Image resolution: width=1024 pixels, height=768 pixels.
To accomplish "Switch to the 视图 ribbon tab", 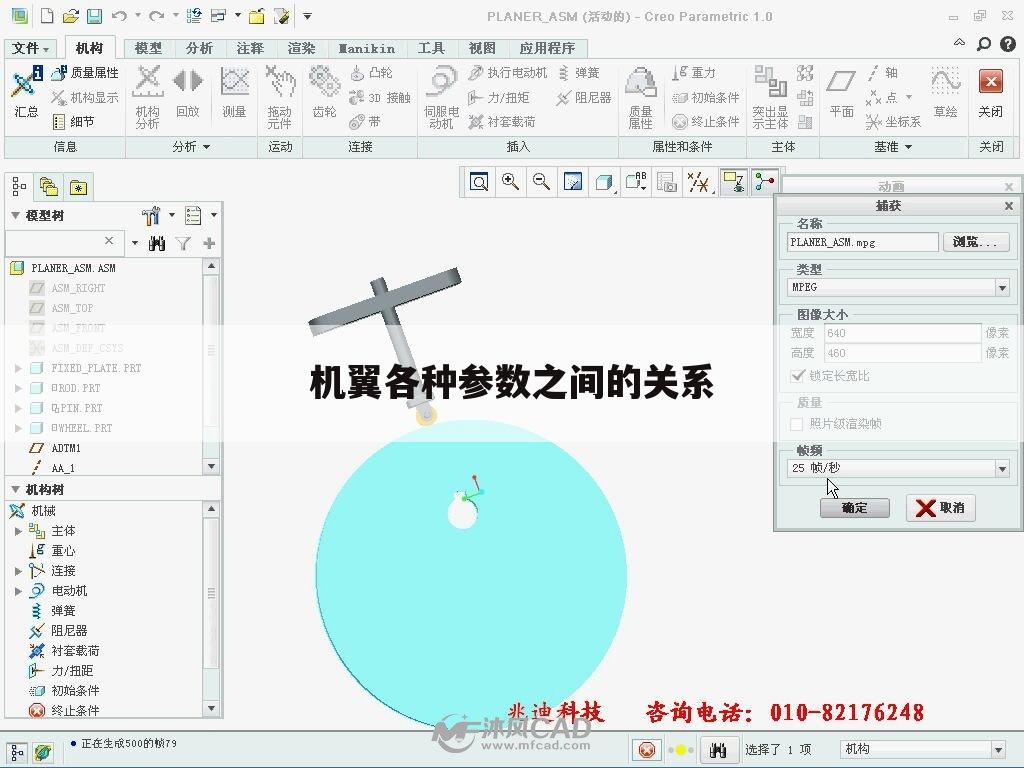I will click(x=482, y=48).
